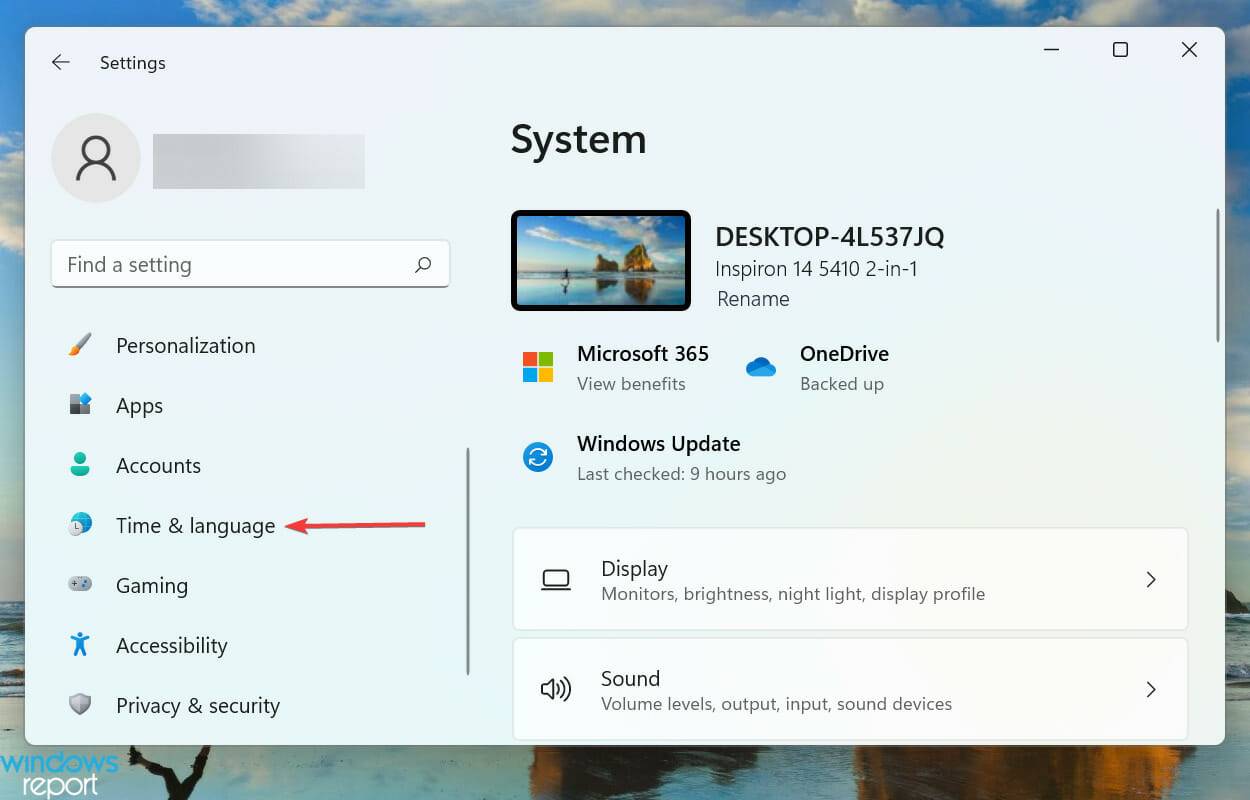This screenshot has width=1250, height=800.
Task: Open the Personalization section icon
Action: 79,345
